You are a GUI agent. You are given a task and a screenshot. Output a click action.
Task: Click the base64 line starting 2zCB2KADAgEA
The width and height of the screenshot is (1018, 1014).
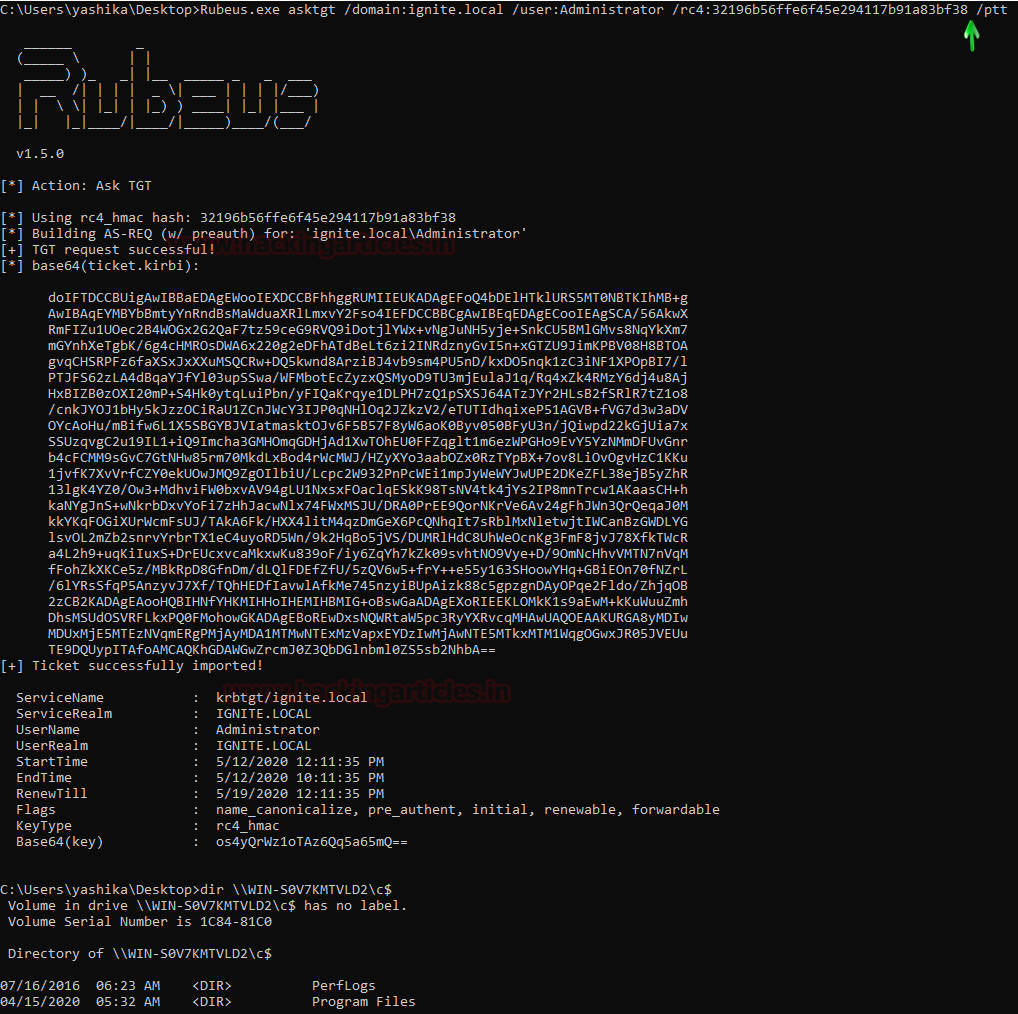pos(368,602)
